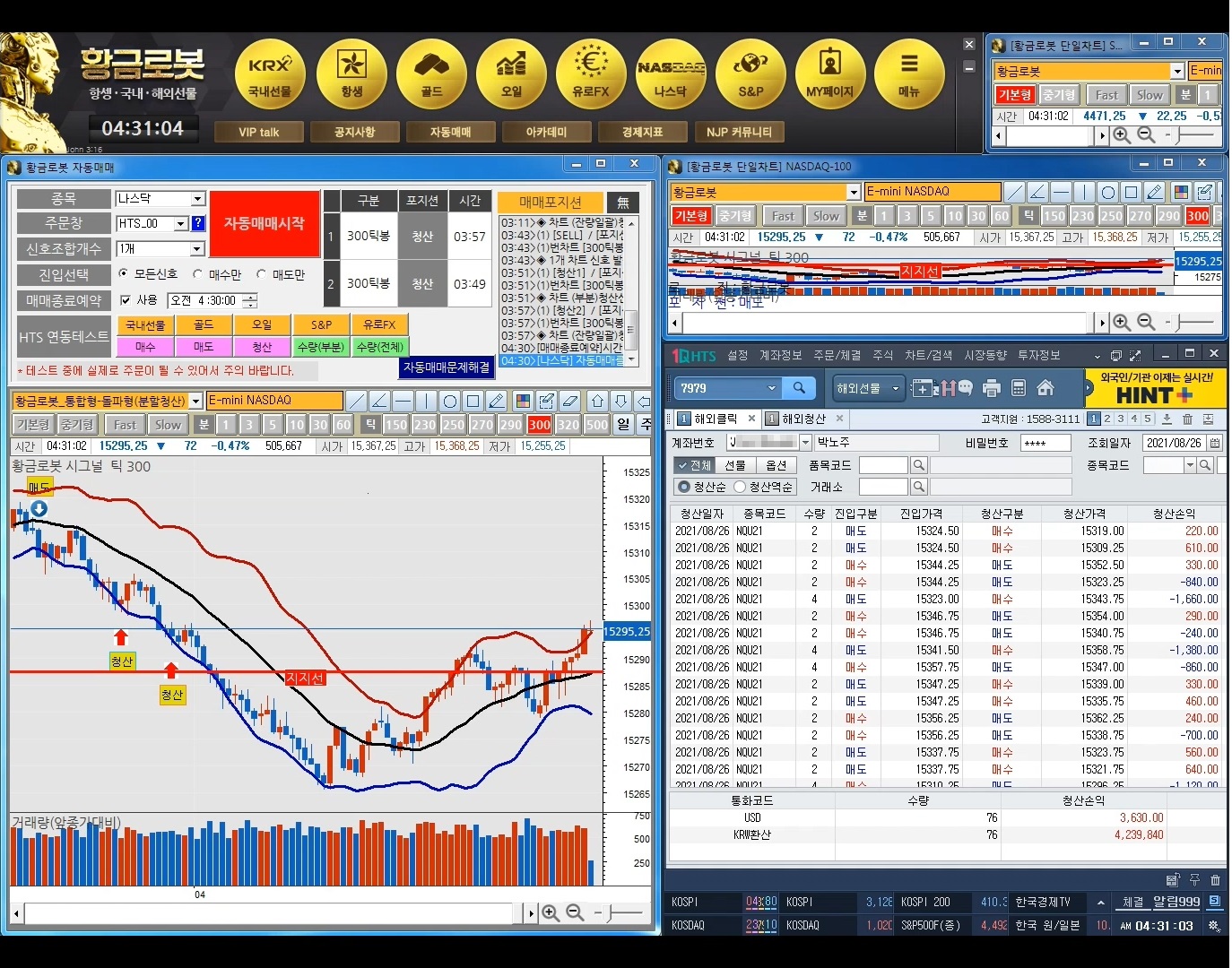Open the NASDAQ 나스닥 button
This screenshot has height=968, width=1232.
click(671, 75)
